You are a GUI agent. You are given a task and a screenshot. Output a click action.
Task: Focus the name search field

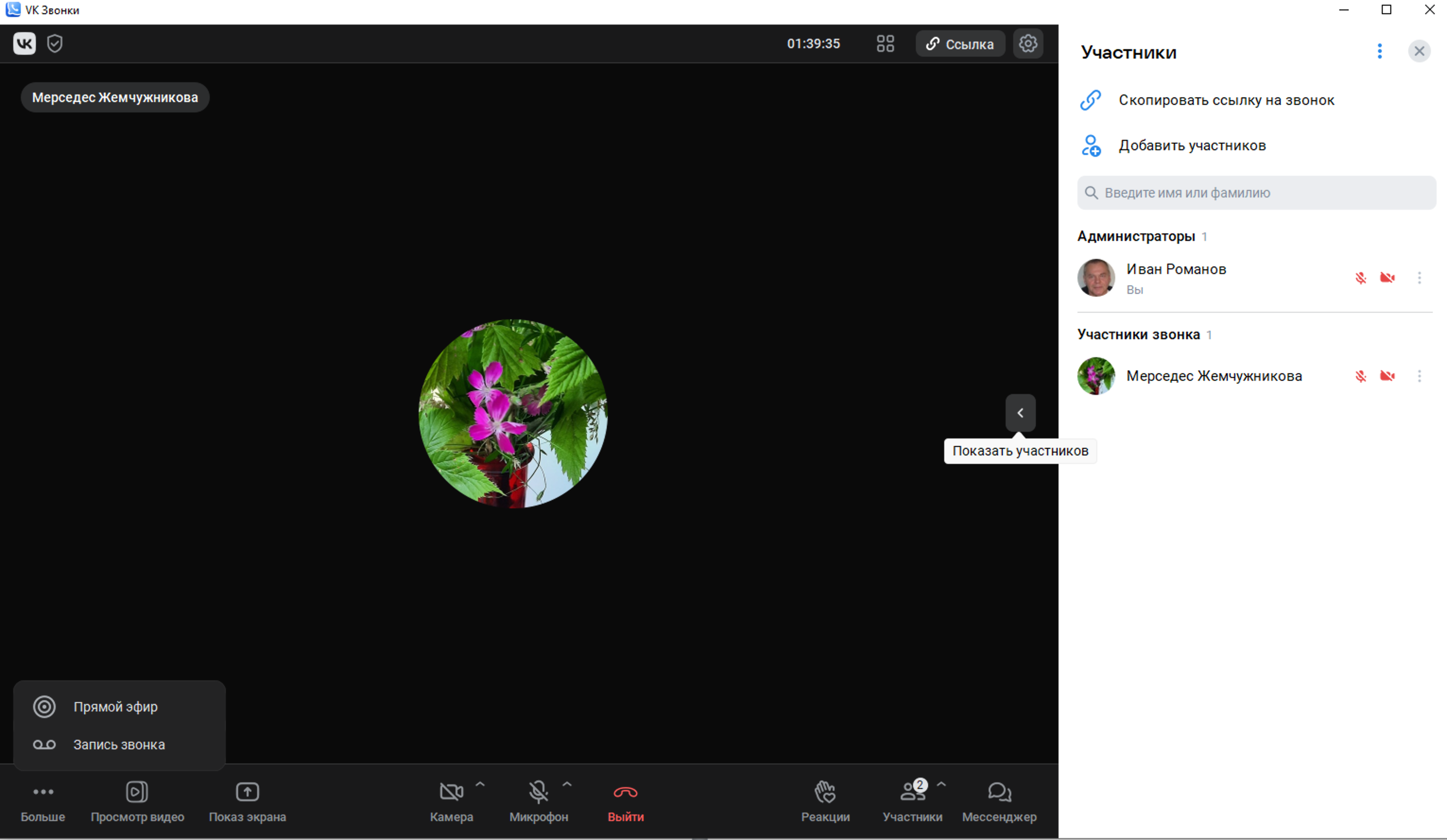click(x=1256, y=193)
